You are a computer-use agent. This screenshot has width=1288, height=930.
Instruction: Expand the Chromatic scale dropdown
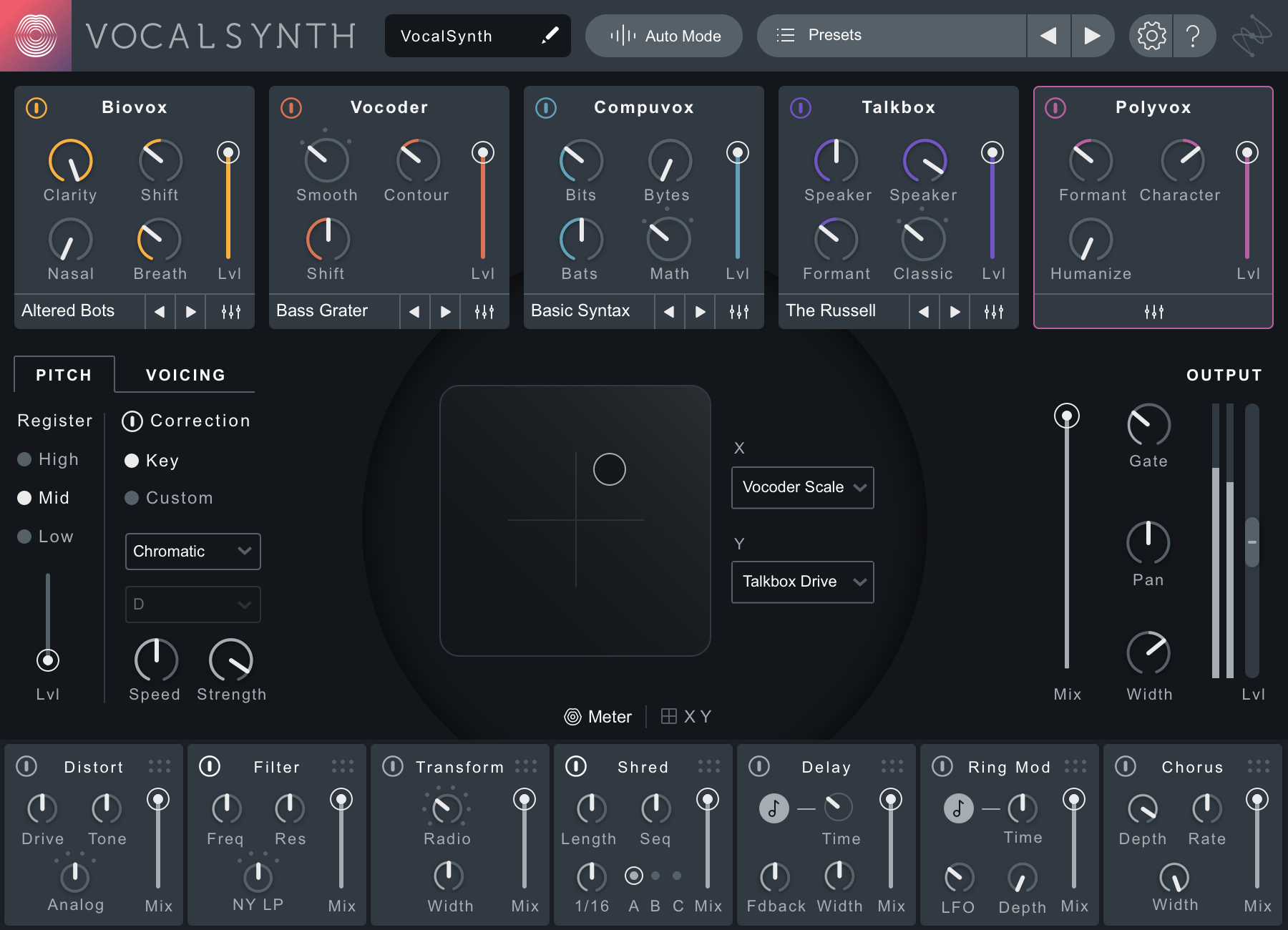coord(192,552)
